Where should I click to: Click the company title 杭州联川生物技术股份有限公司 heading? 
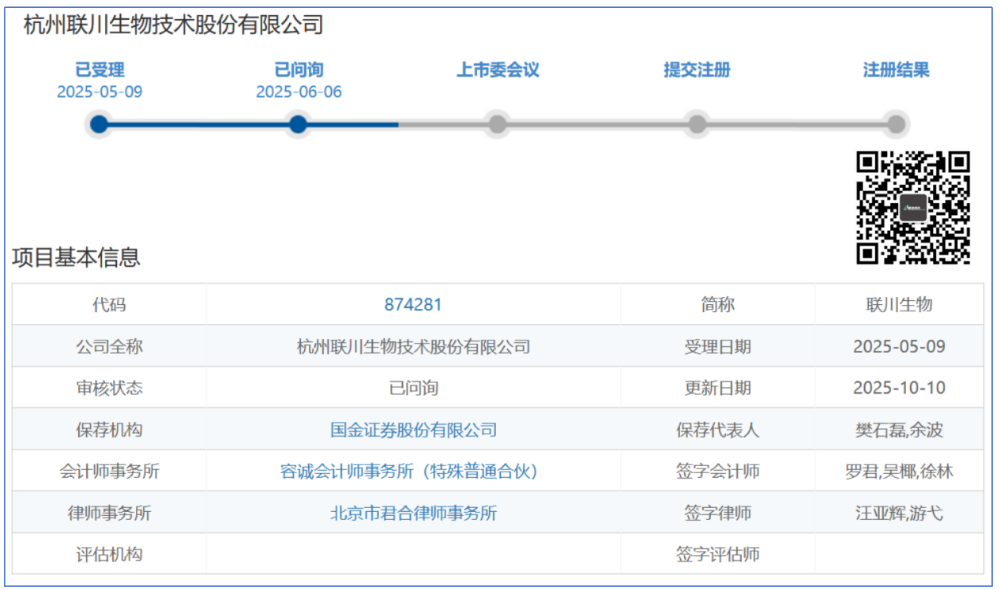(x=173, y=25)
